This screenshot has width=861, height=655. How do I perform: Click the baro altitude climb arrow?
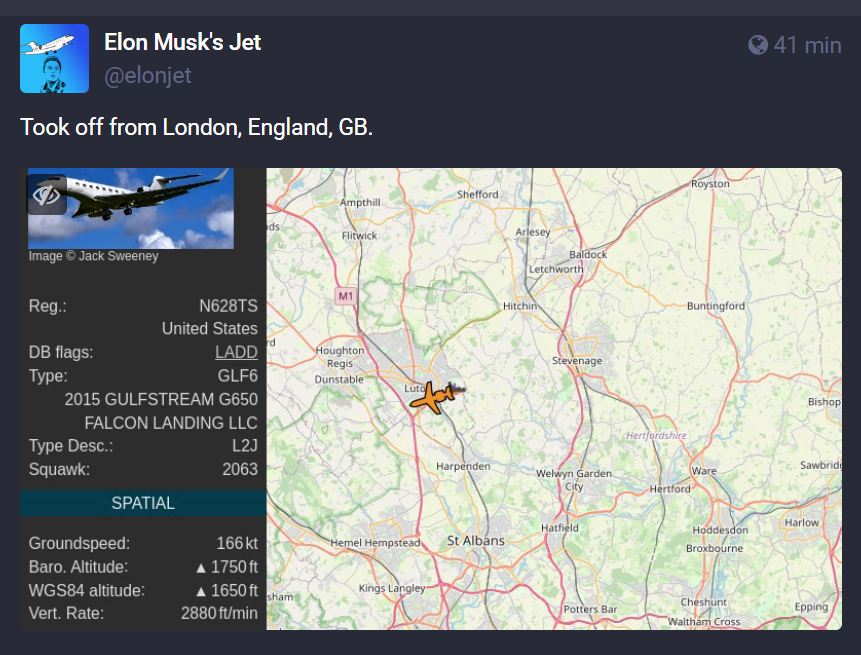(x=201, y=568)
